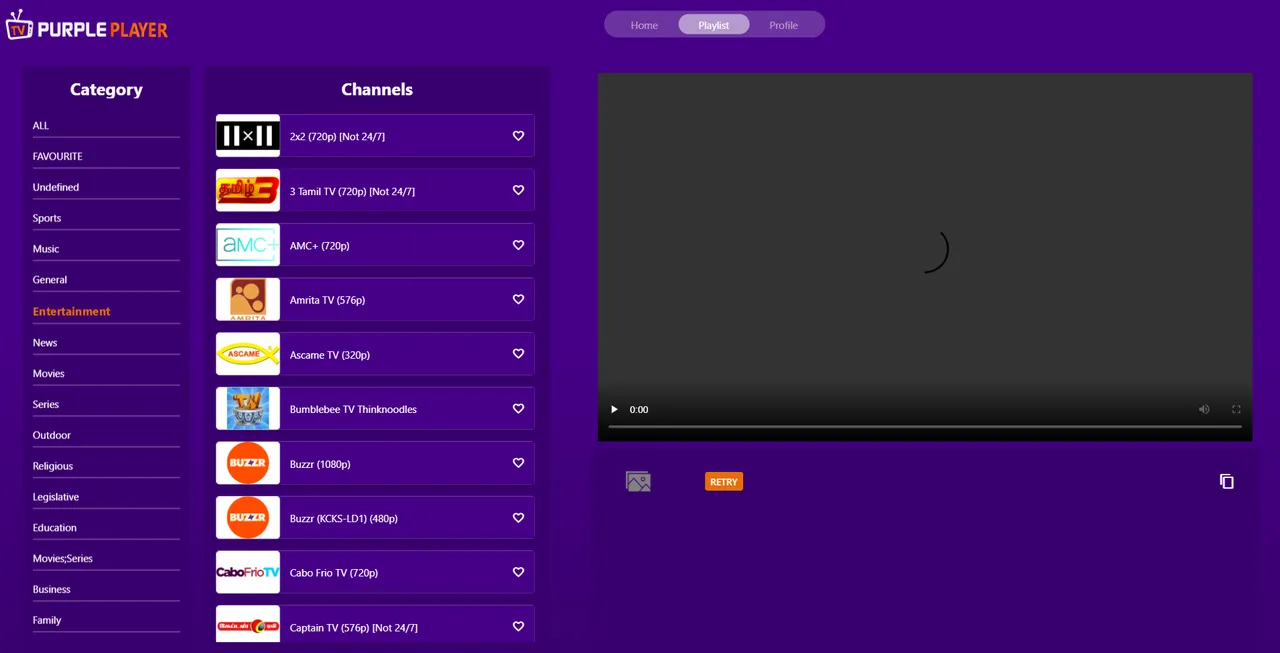Click the Buzzr channel logo
This screenshot has height=653, width=1280.
247,463
